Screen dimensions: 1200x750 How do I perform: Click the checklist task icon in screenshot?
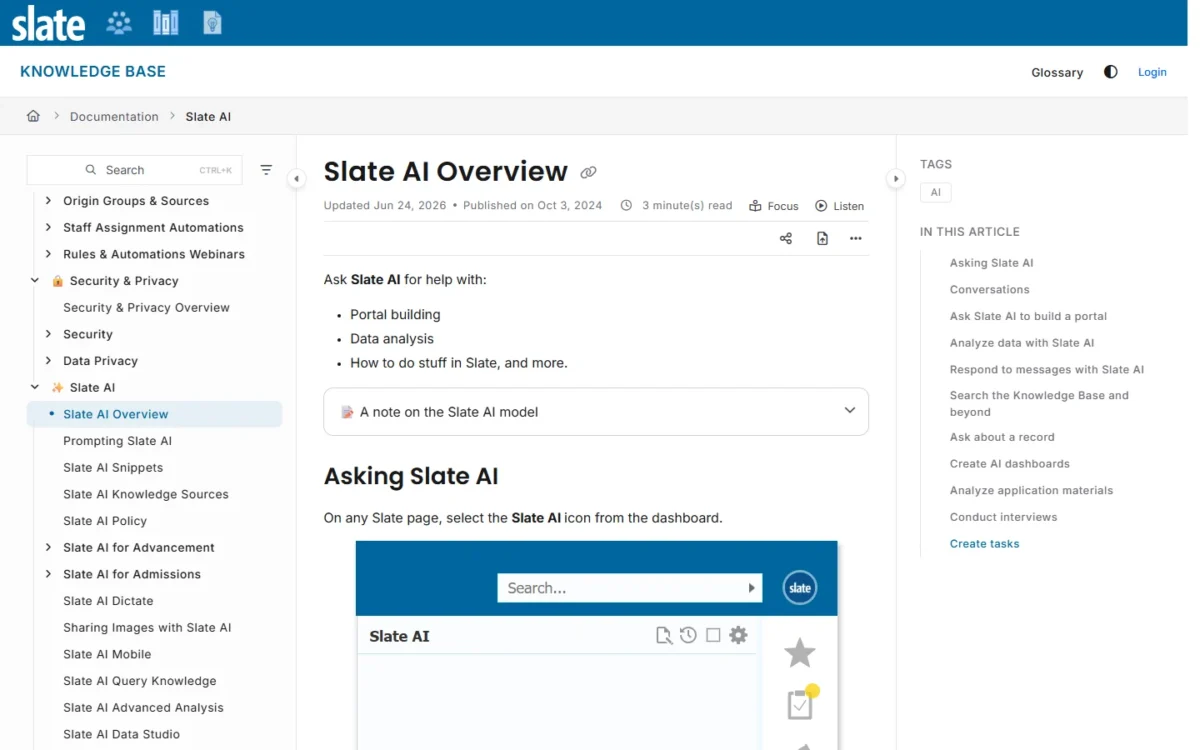click(x=801, y=703)
